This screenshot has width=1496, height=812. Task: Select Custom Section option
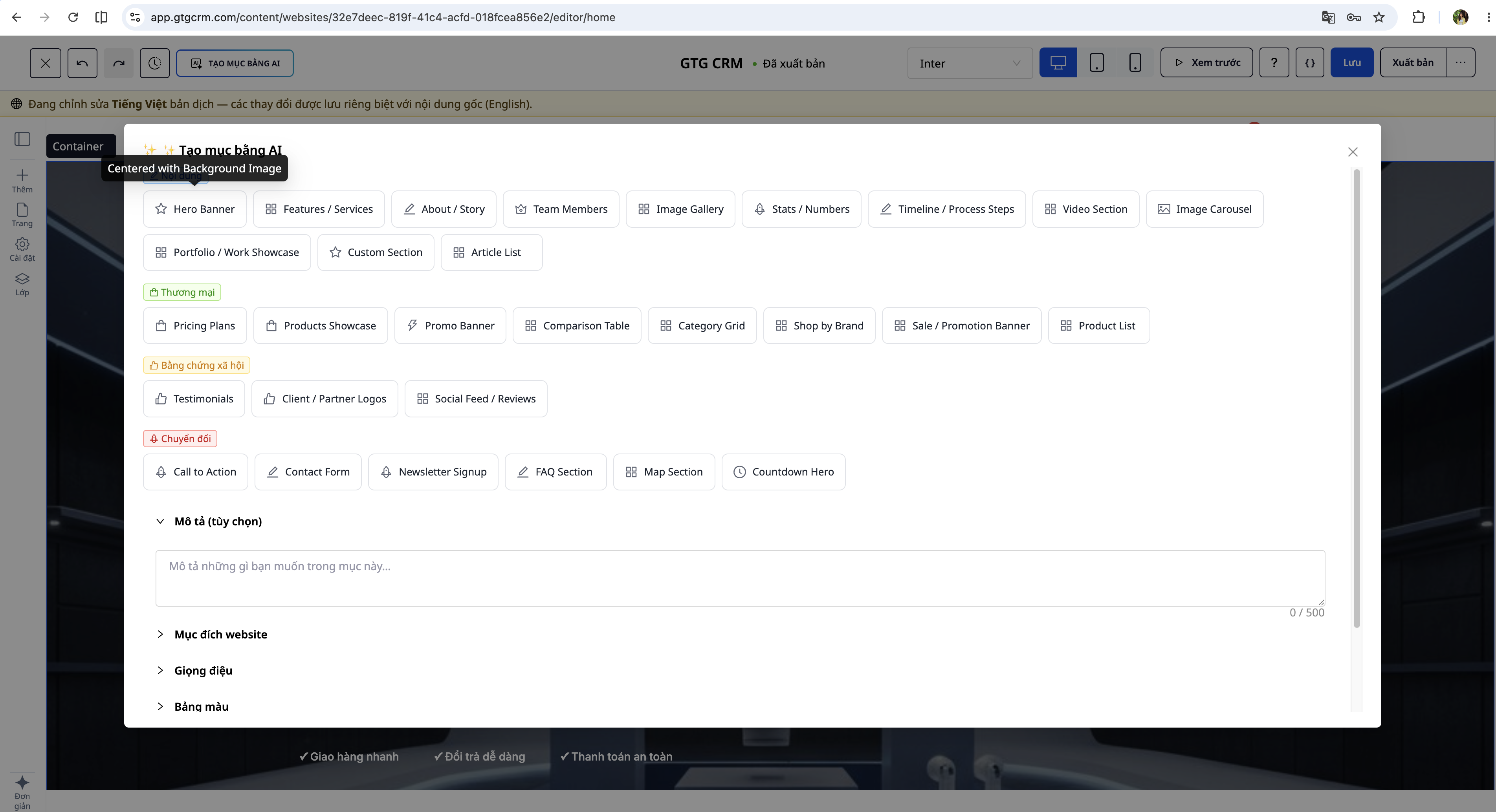376,252
